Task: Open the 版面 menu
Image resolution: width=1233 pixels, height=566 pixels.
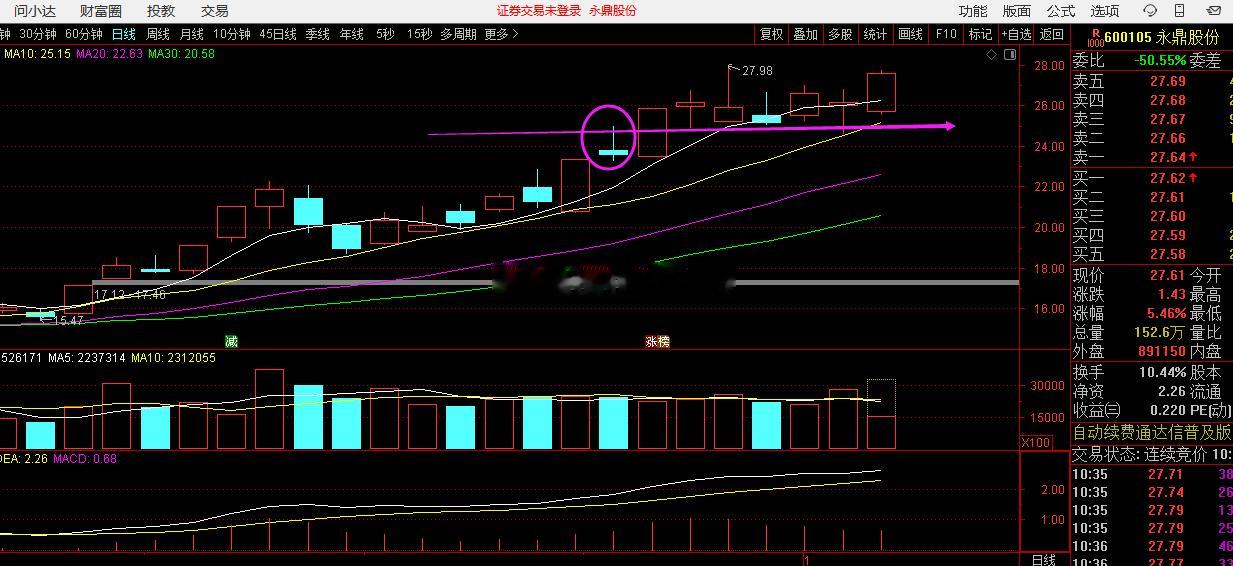Action: [x=1016, y=11]
